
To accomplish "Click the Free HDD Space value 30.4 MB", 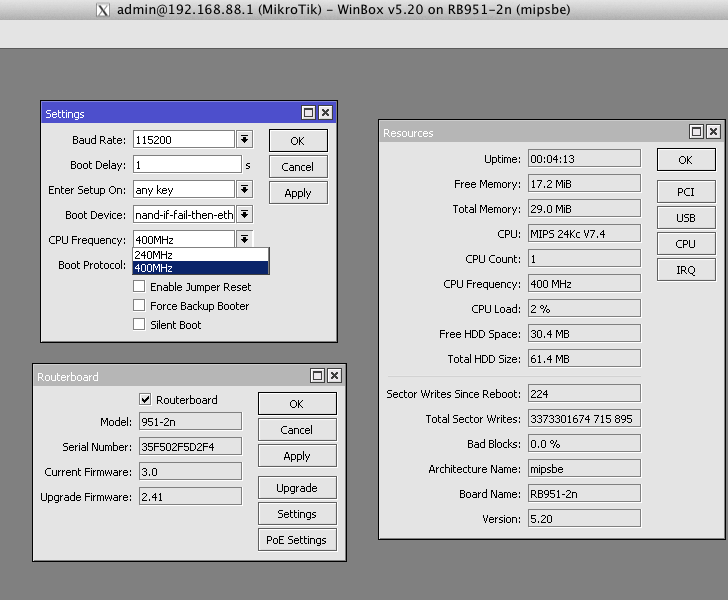I will 584,333.
